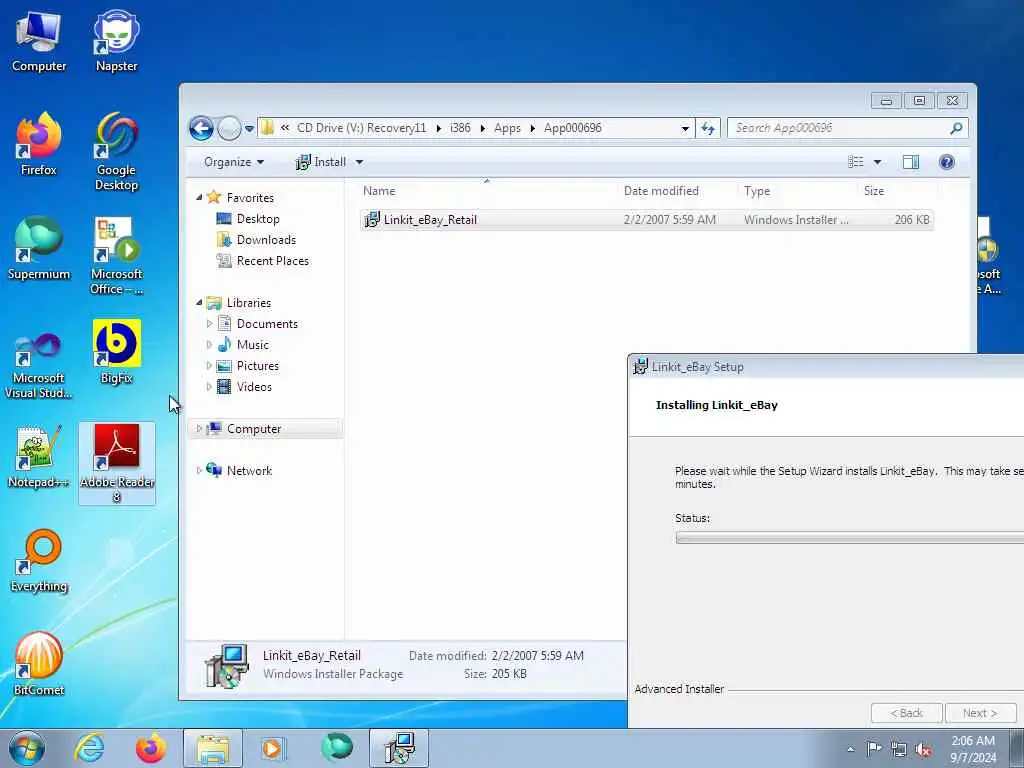The width and height of the screenshot is (1024, 768).
Task: Switch to installer taskbar button
Action: click(x=399, y=748)
